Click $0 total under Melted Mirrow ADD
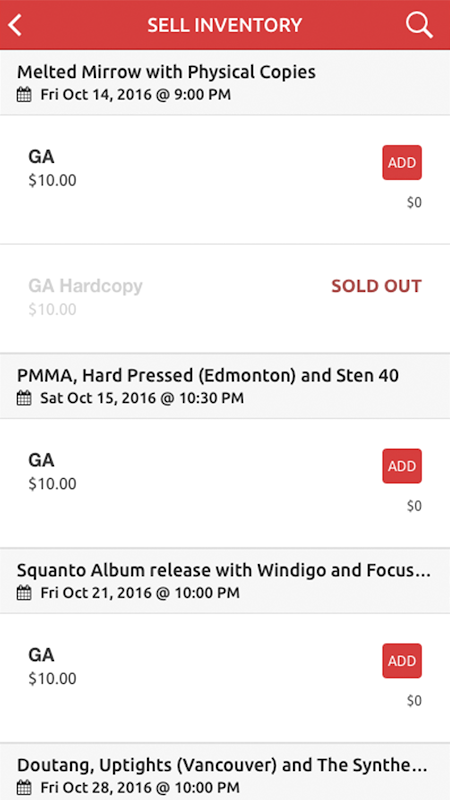 (414, 203)
